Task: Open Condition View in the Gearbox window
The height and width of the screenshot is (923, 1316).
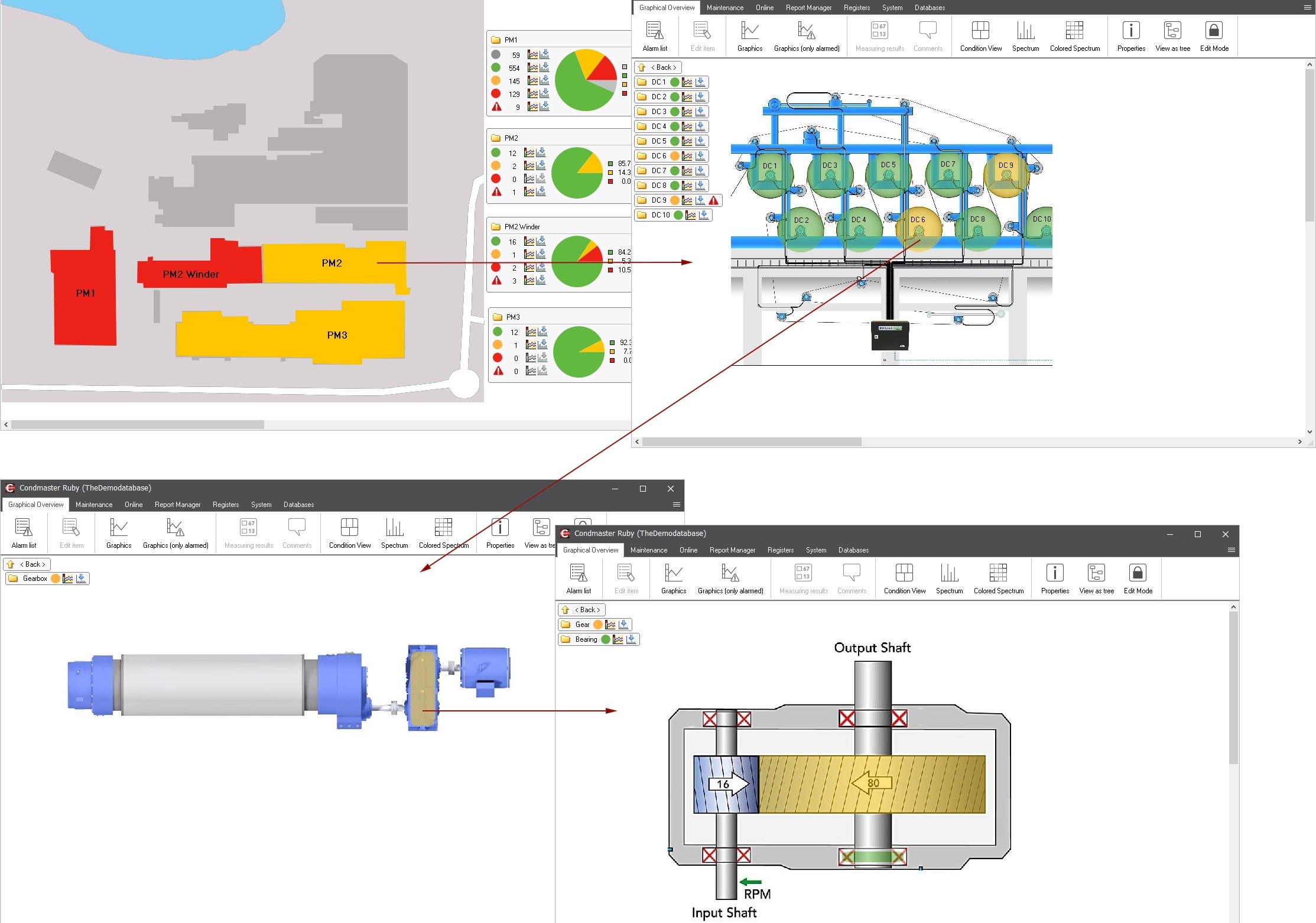Action: pyautogui.click(x=349, y=533)
